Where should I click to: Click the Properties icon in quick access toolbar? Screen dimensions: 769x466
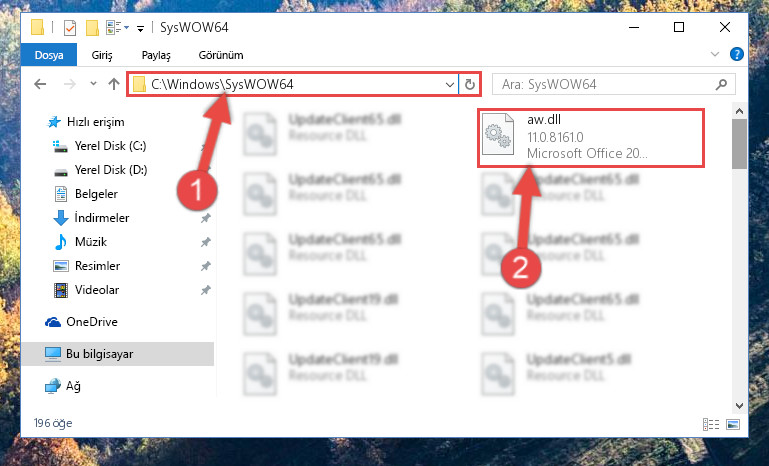coord(70,27)
